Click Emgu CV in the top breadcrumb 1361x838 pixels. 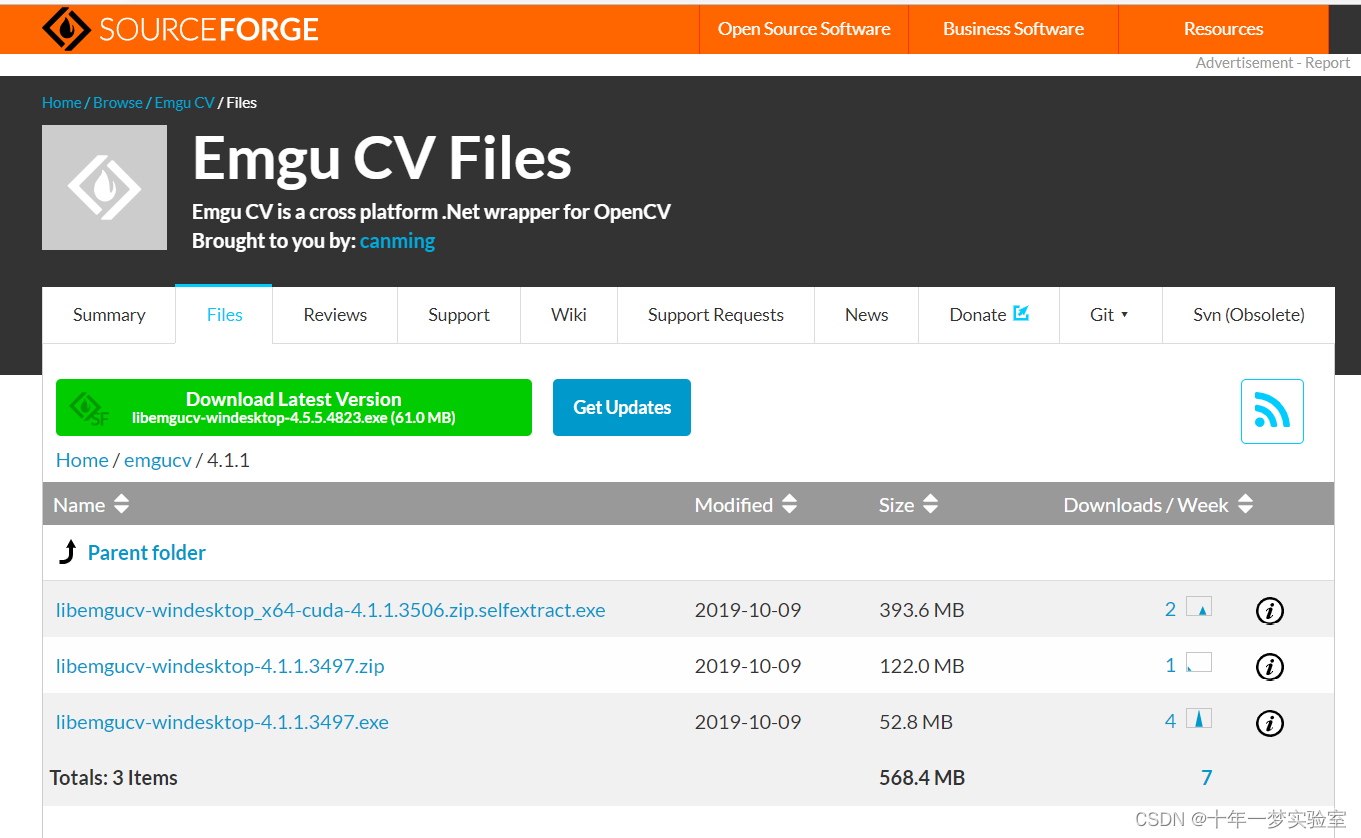click(x=185, y=102)
